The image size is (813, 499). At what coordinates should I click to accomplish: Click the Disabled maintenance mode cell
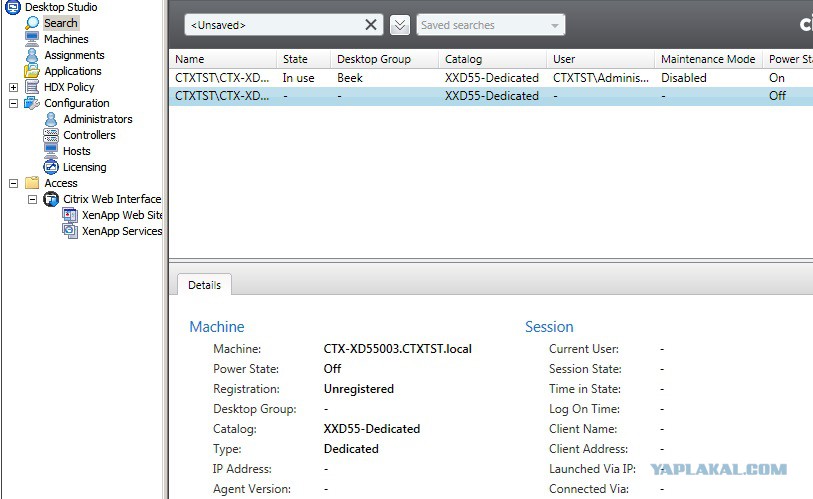pos(683,78)
